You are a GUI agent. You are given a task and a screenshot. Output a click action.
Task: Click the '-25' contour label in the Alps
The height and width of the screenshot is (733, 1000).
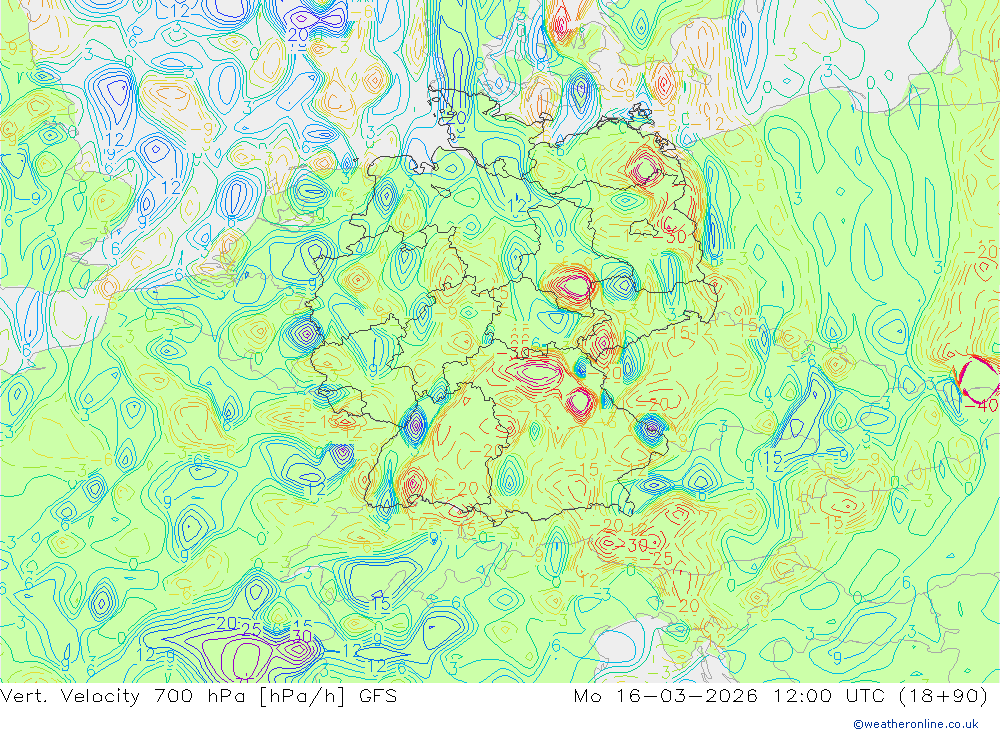(656, 559)
